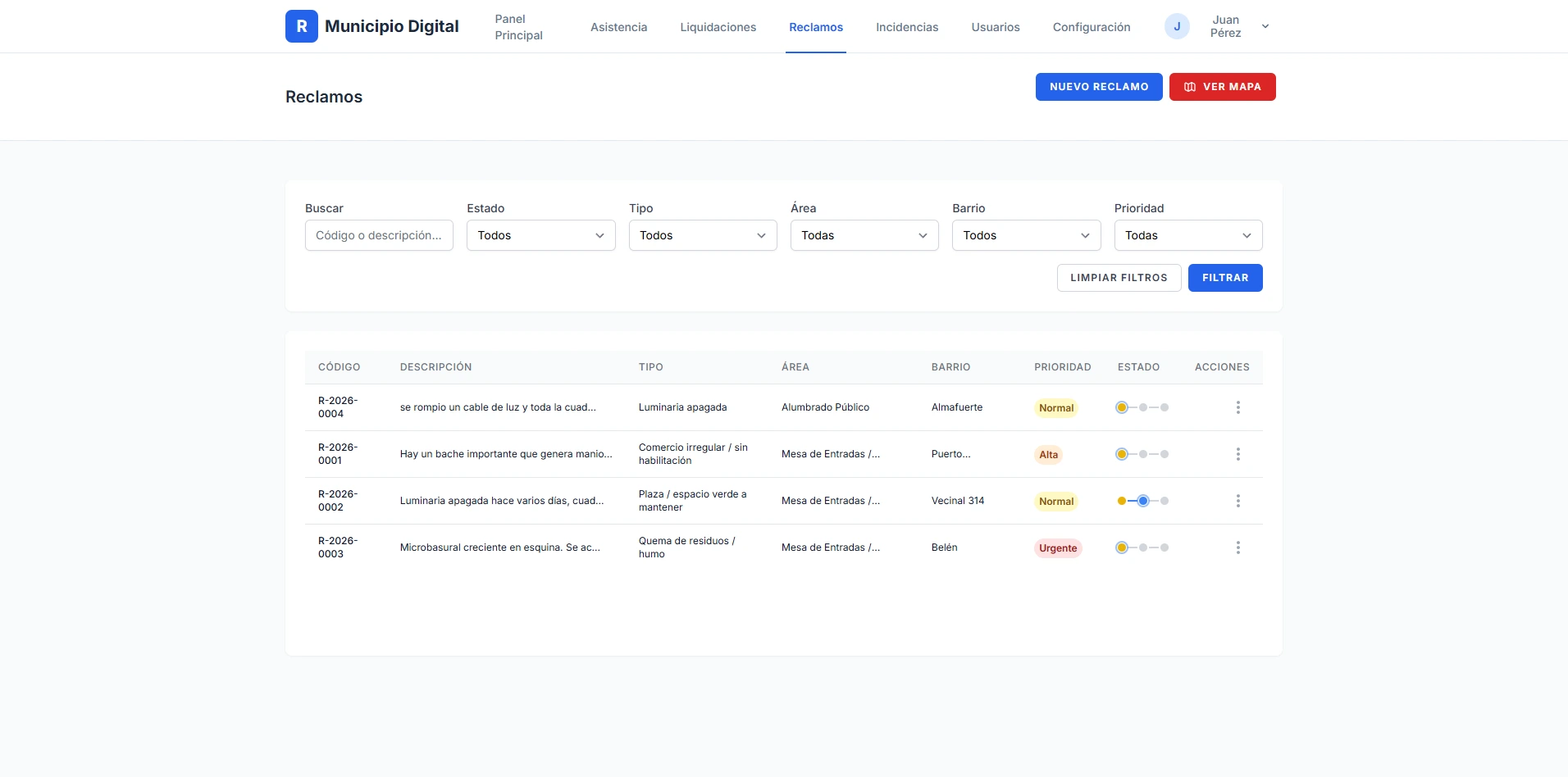Select the Reclamos tab
This screenshot has width=1568, height=777.
(x=816, y=27)
